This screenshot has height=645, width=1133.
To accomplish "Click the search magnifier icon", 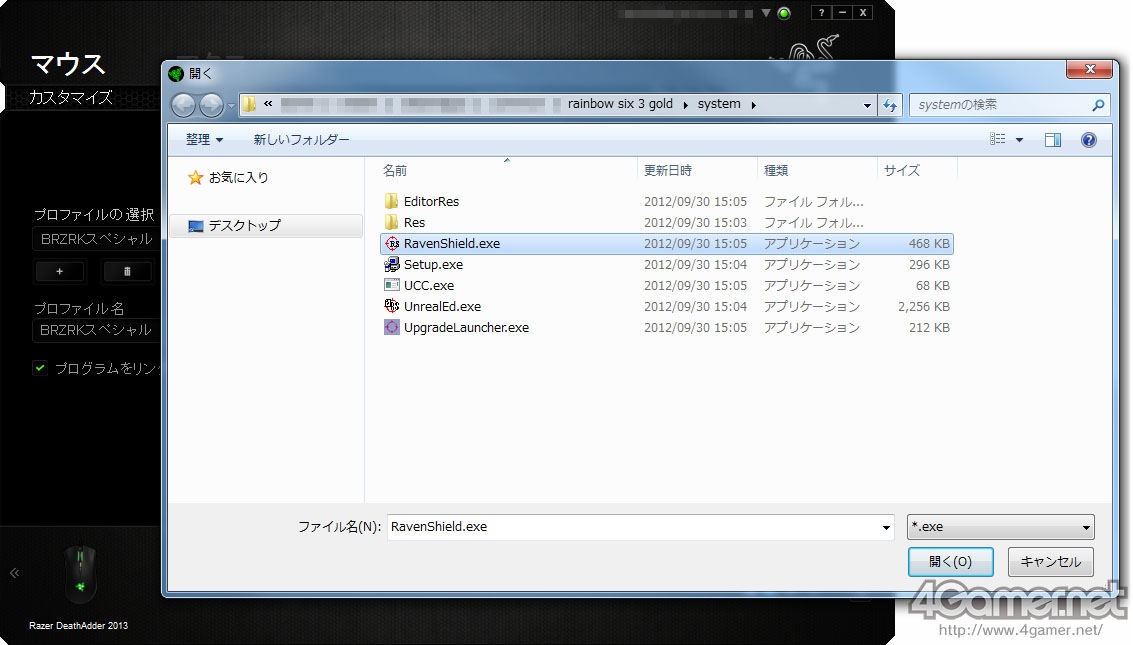I will [x=1098, y=105].
